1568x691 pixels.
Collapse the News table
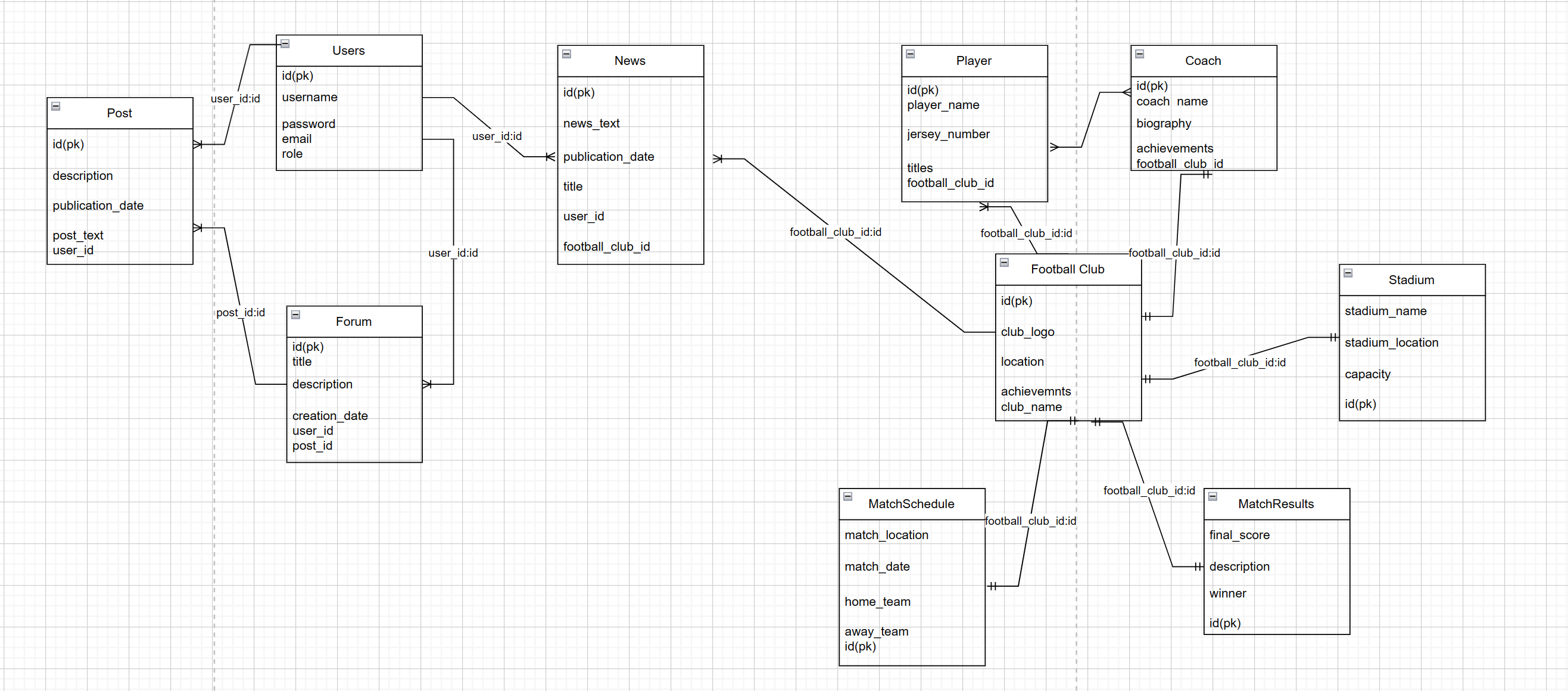566,54
